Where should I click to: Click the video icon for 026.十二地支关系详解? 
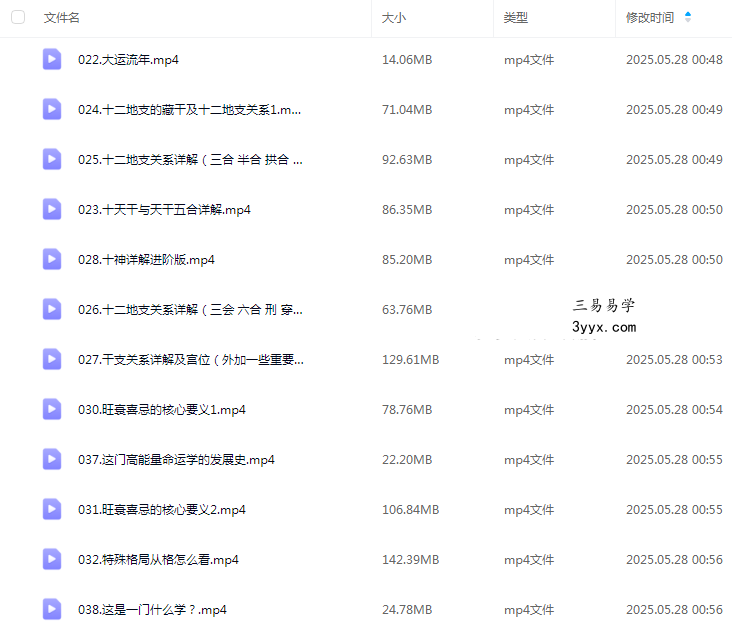click(x=52, y=309)
